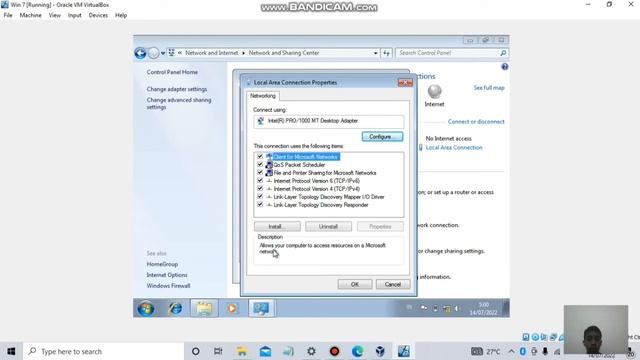Open Windows Explorer on Win 7 taskbar
640x360 pixels.
204,308
